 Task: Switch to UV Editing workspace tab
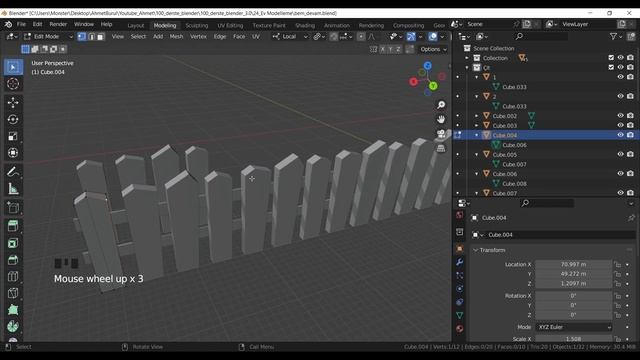click(230, 25)
